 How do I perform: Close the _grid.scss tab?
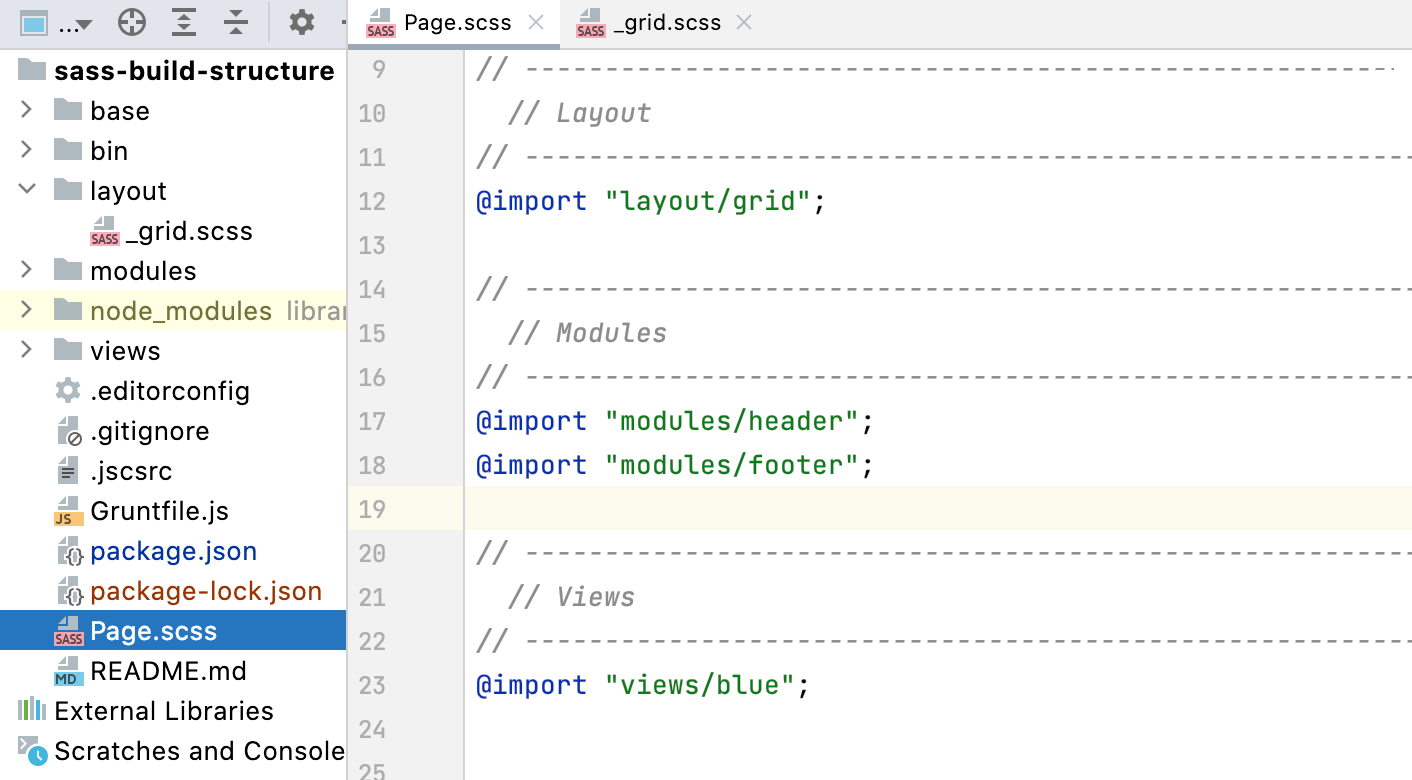pyautogui.click(x=743, y=22)
